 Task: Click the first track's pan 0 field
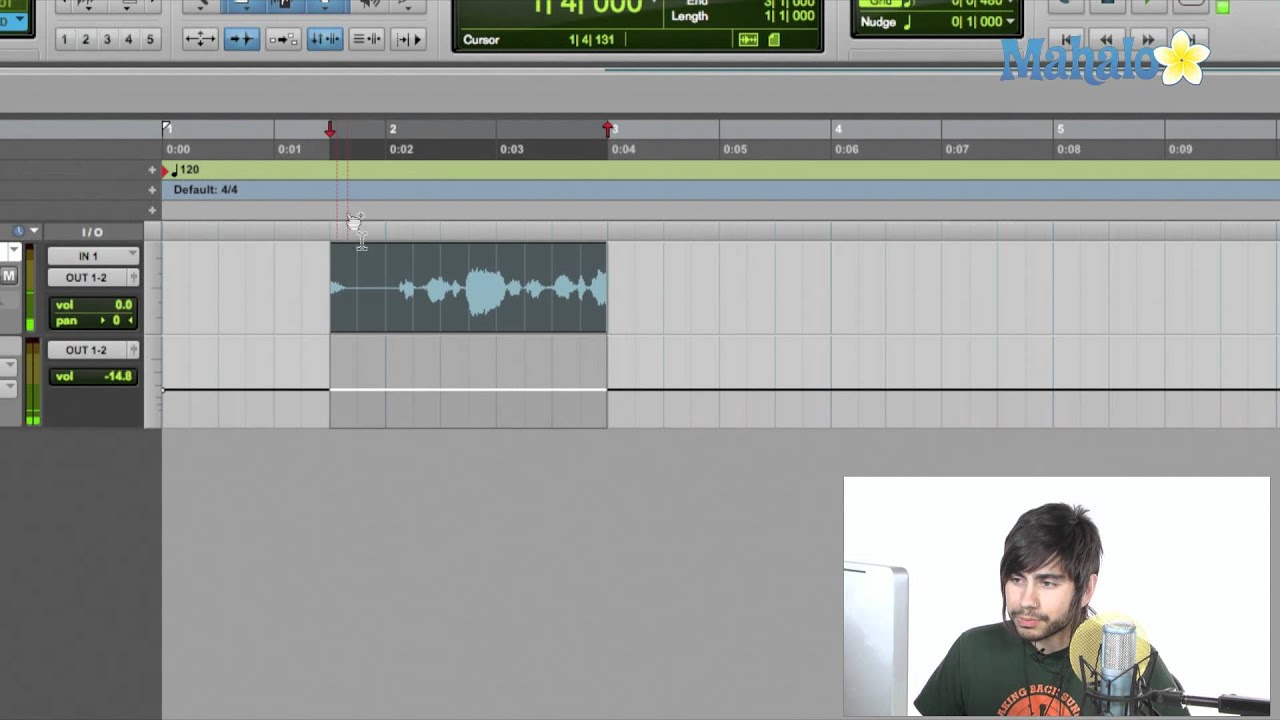point(94,321)
